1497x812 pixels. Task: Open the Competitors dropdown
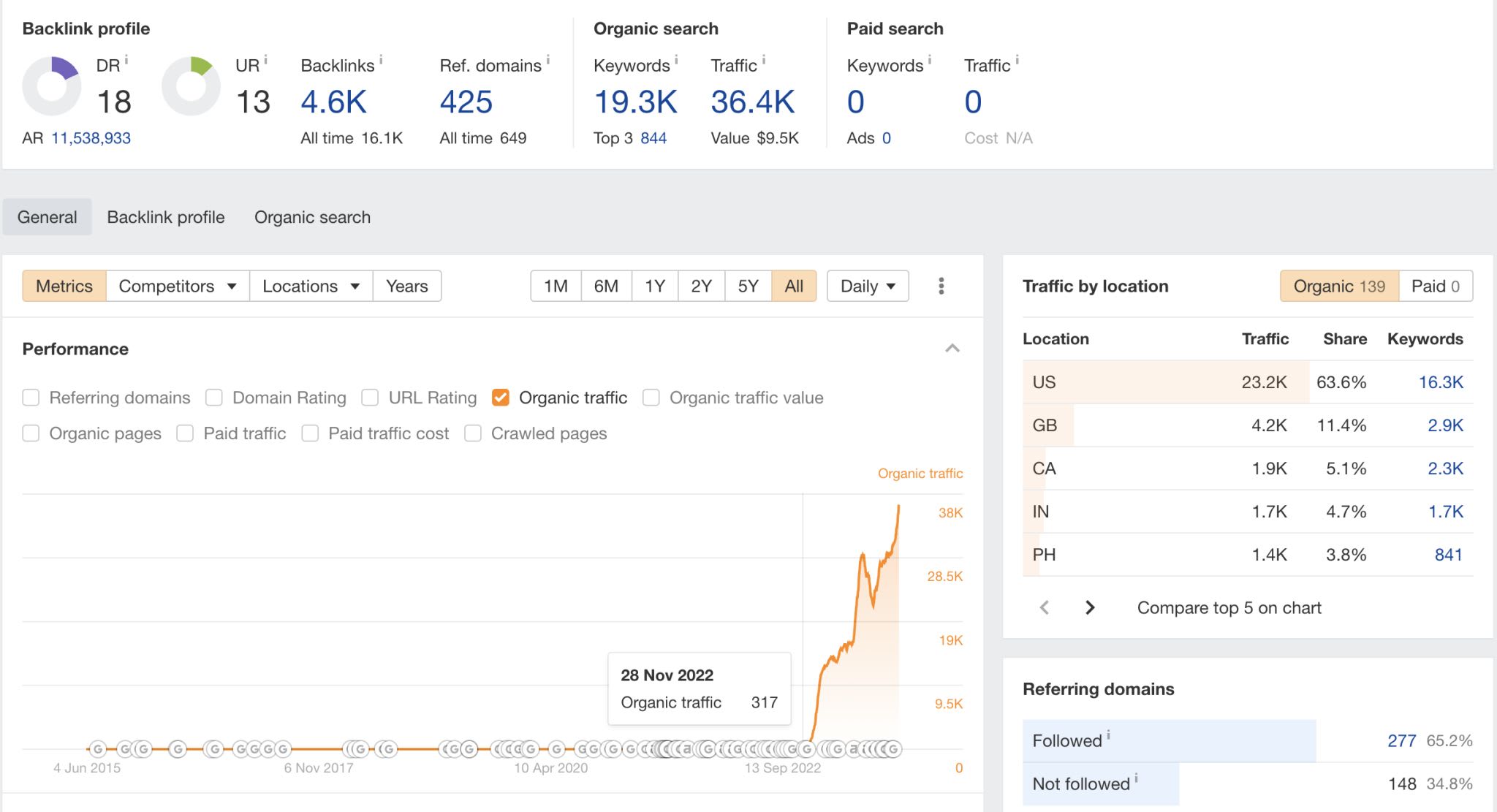178,286
